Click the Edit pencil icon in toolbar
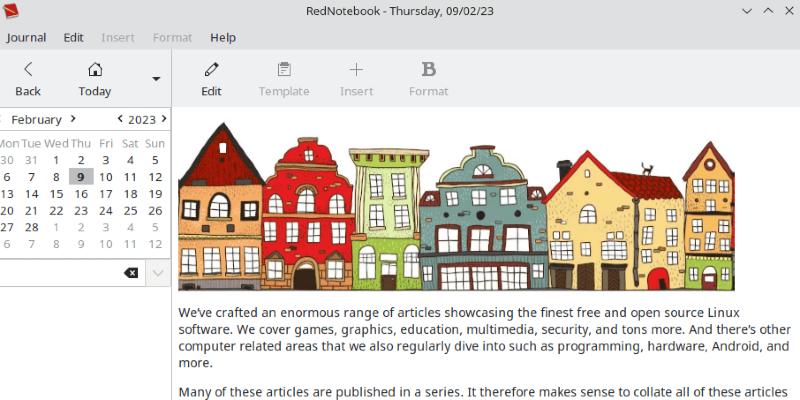 pyautogui.click(x=211, y=69)
